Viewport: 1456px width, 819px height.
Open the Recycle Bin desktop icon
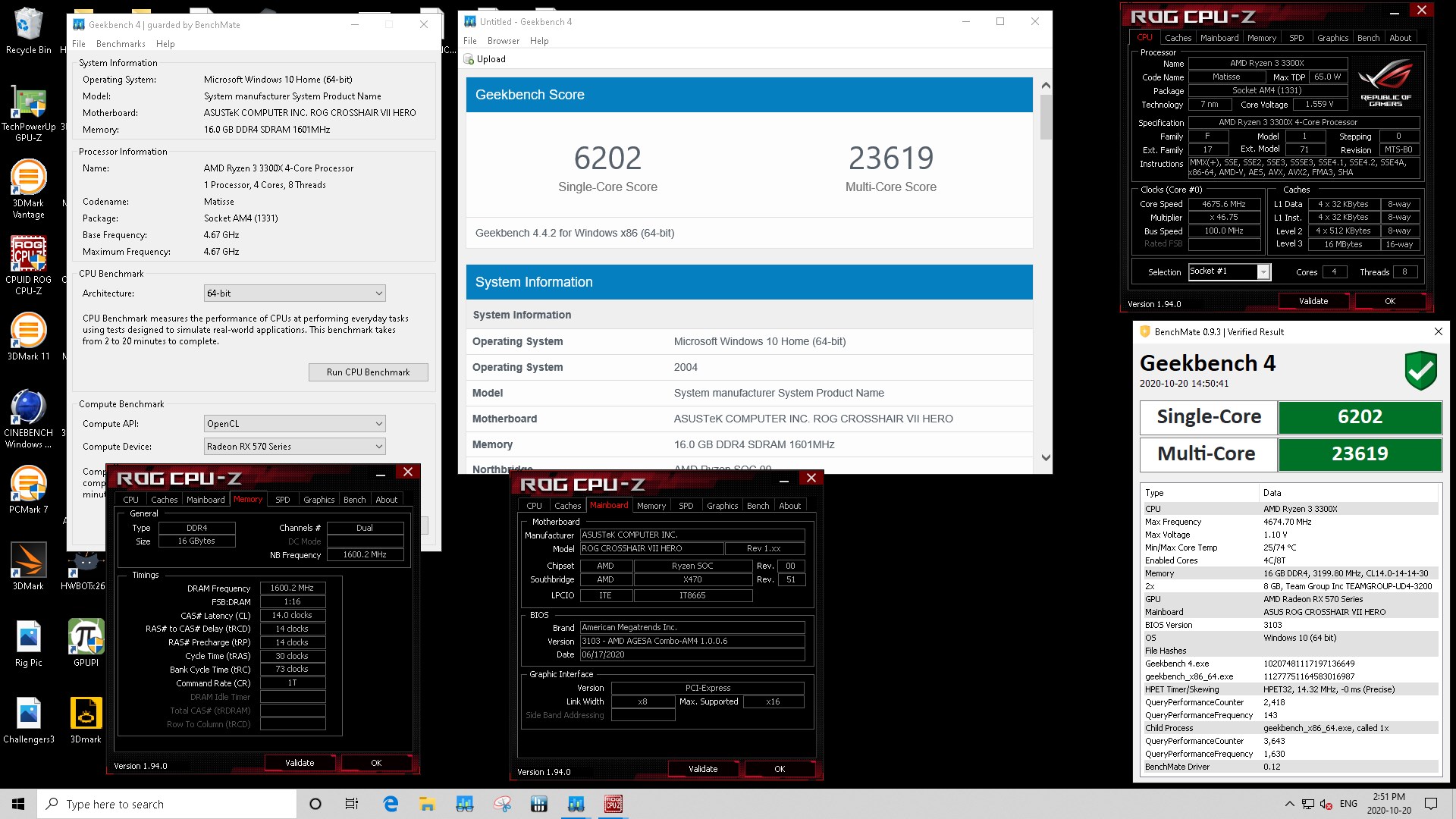click(x=28, y=30)
